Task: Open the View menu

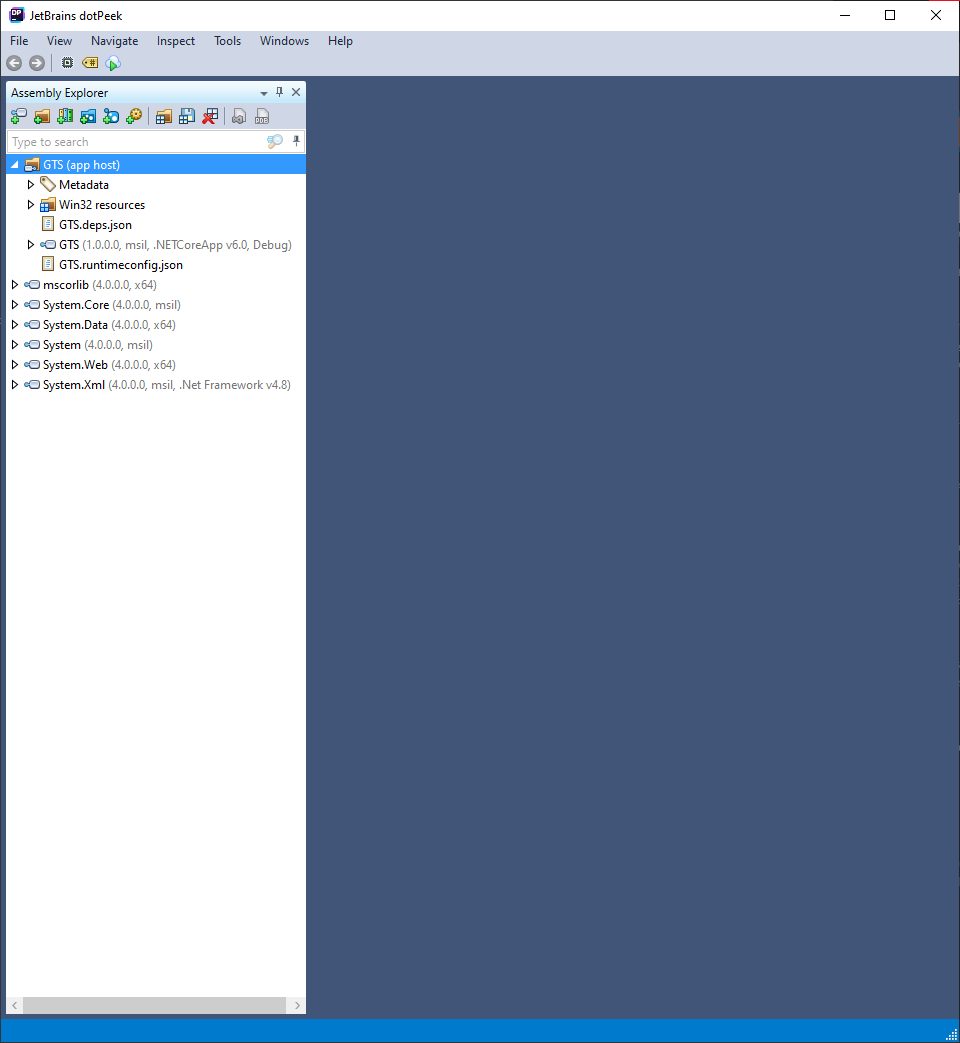Action: (59, 41)
